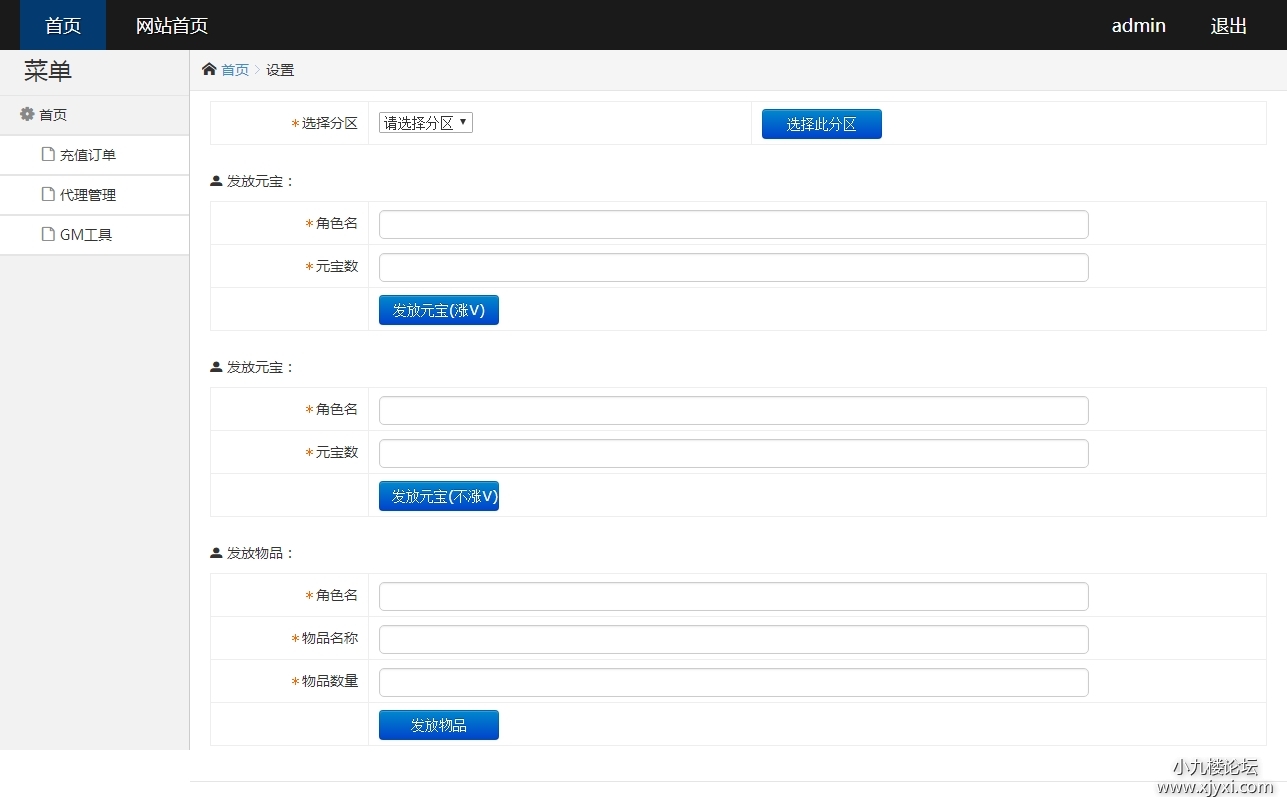
Task: Open the 首页 tab in top navigation
Action: pos(63,26)
